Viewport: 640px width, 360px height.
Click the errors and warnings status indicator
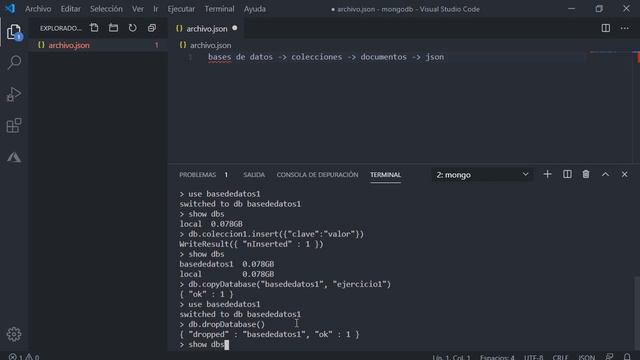pos(24,357)
